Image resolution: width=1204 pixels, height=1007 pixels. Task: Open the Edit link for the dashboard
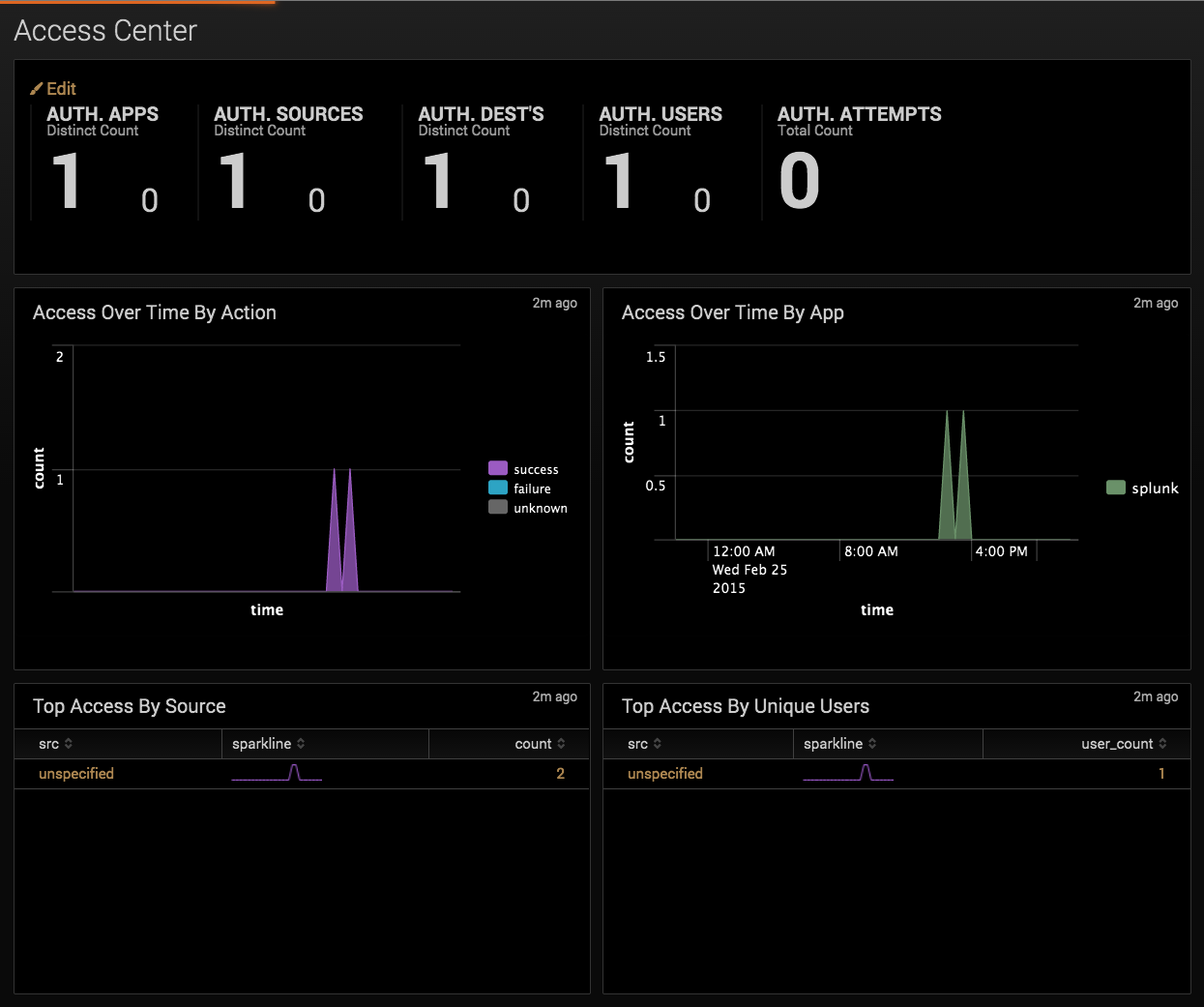tap(61, 89)
